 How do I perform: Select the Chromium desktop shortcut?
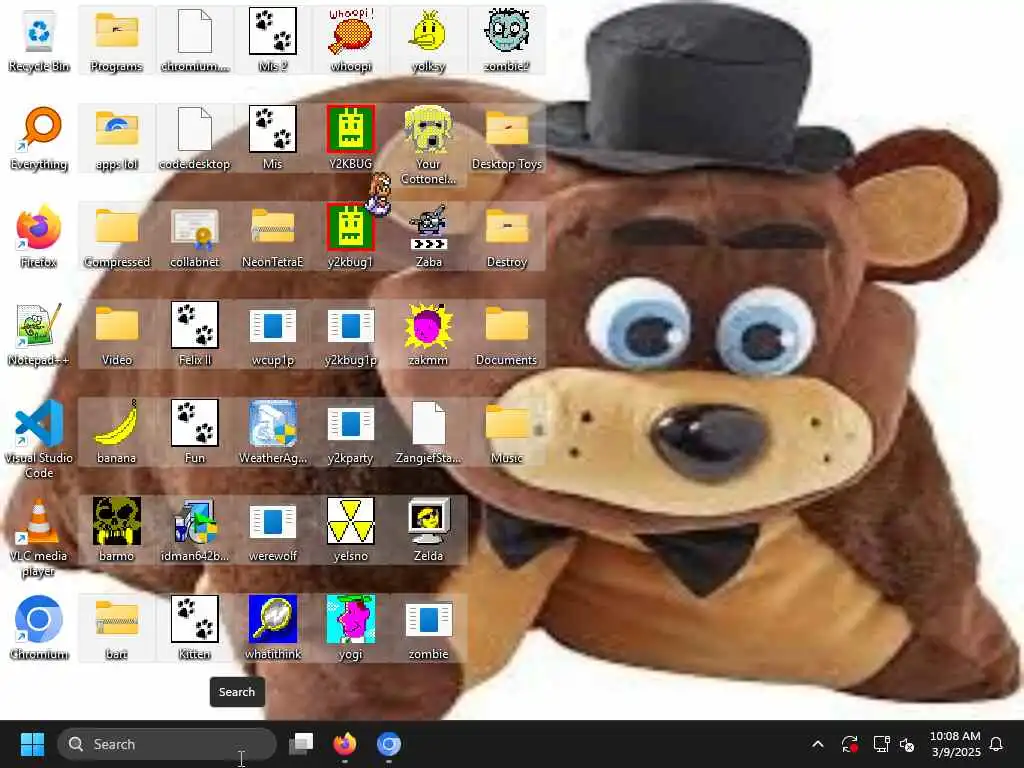(39, 627)
